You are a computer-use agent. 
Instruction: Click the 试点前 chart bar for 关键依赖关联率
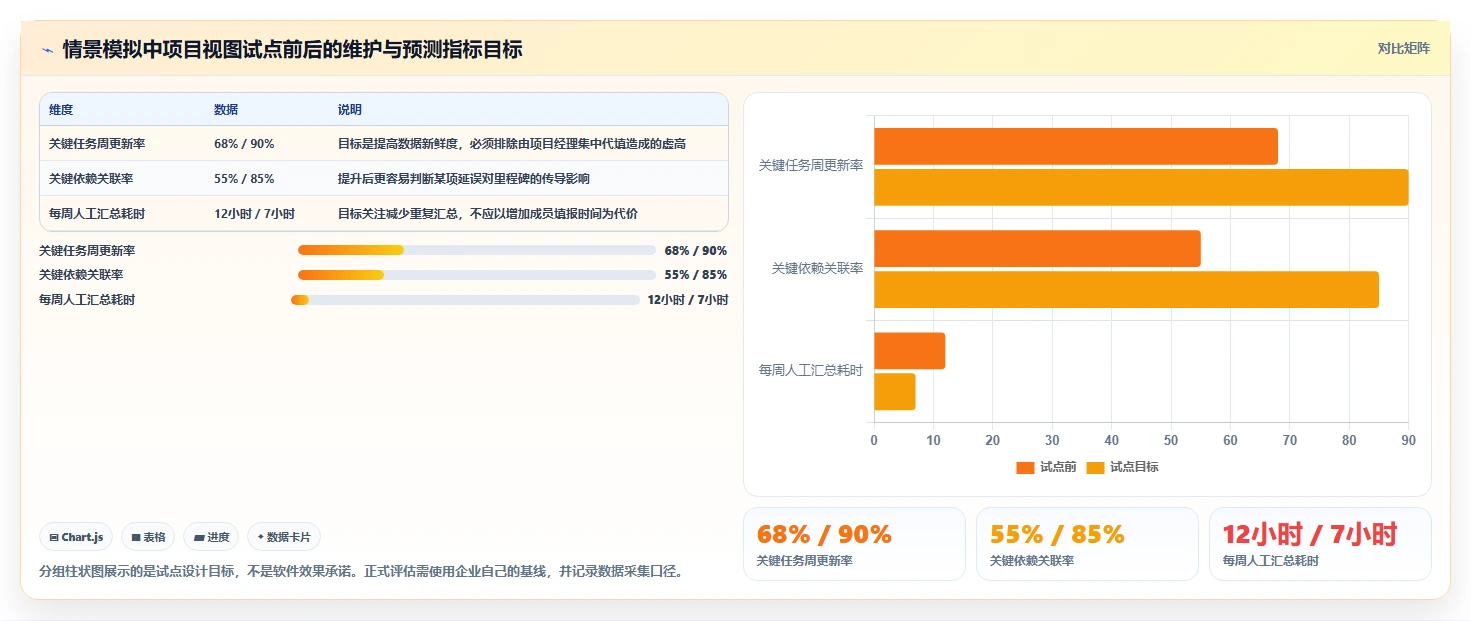coord(1037,249)
